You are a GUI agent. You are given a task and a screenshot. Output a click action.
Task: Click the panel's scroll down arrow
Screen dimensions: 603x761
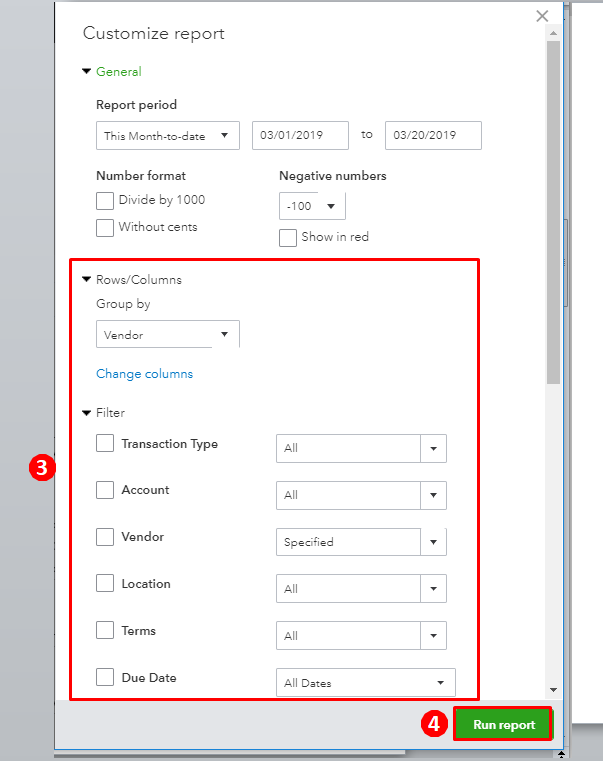553,689
